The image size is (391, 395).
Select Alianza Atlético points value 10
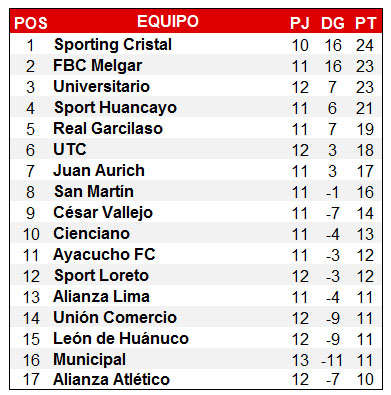click(365, 380)
